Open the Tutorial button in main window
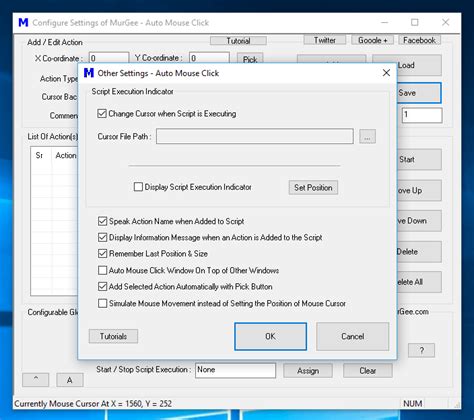This screenshot has height=420, width=474. pyautogui.click(x=238, y=41)
